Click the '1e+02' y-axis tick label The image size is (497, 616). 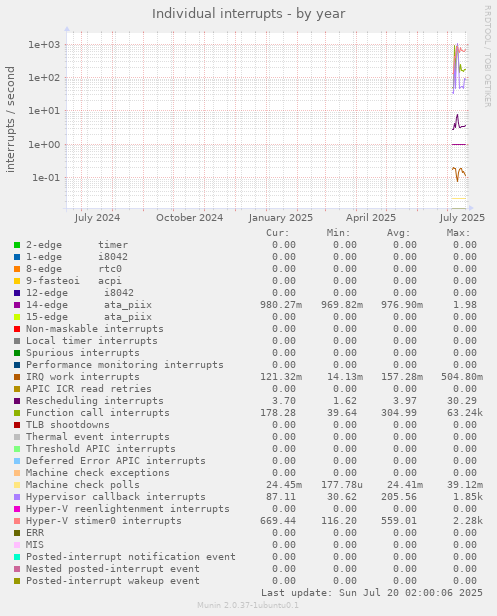pyautogui.click(x=44, y=78)
